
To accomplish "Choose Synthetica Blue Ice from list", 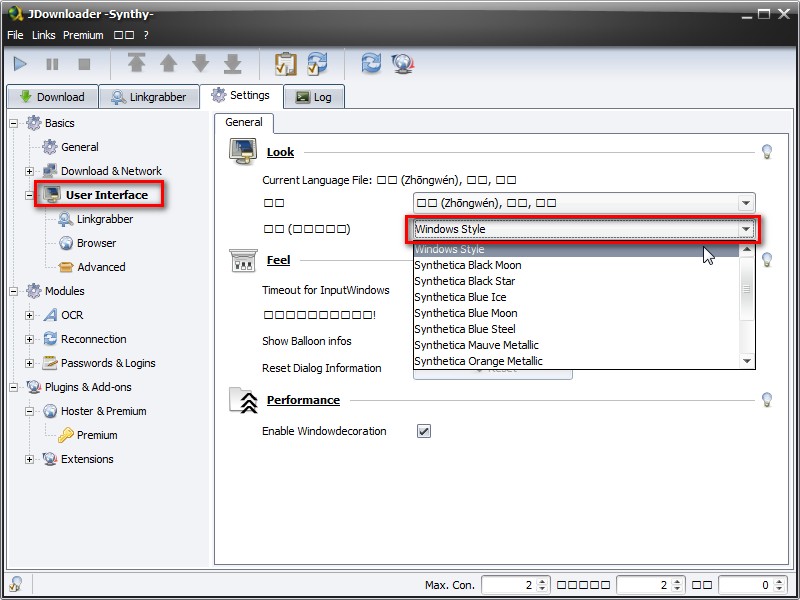I will (460, 297).
